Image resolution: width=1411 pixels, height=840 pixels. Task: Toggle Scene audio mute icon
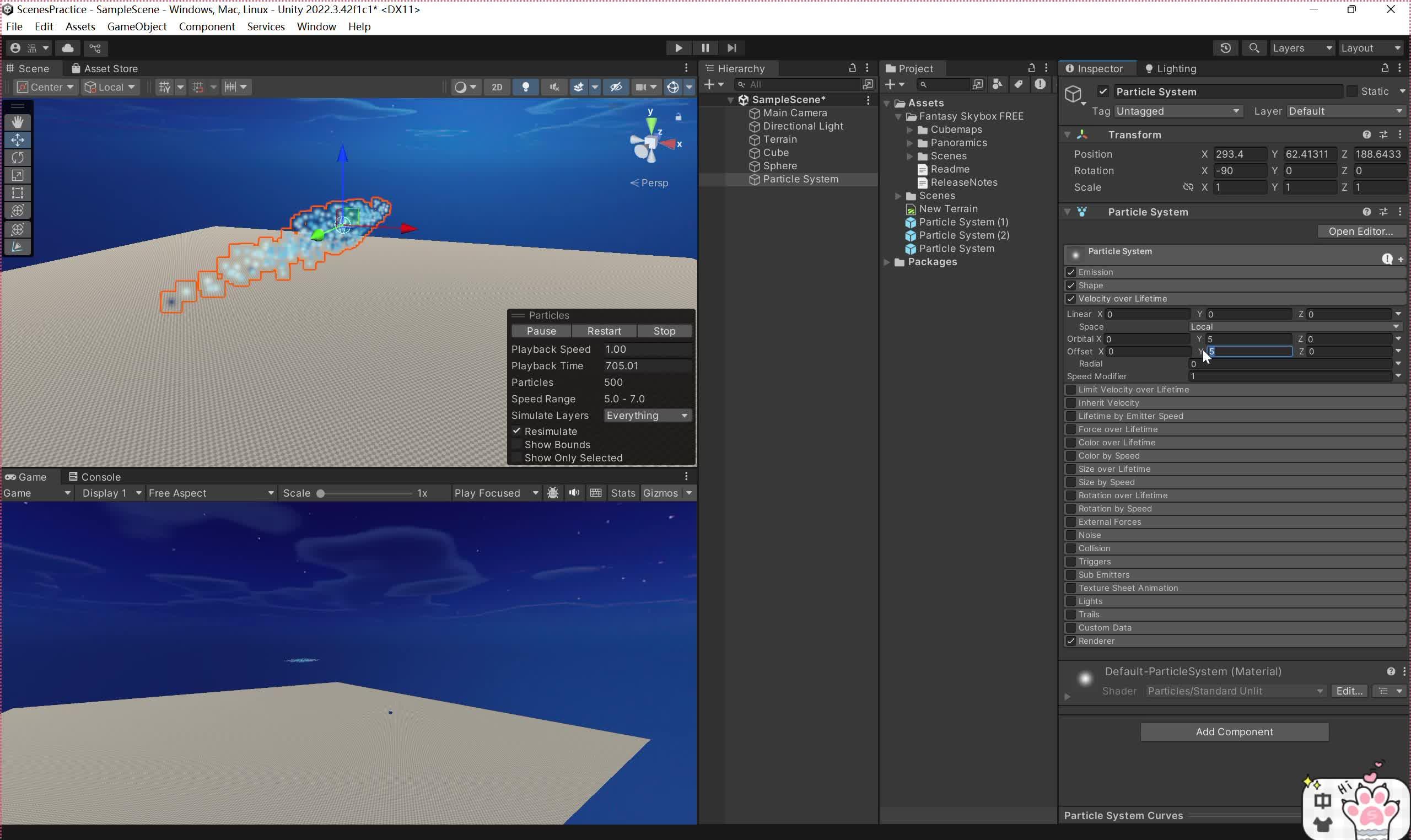point(553,87)
